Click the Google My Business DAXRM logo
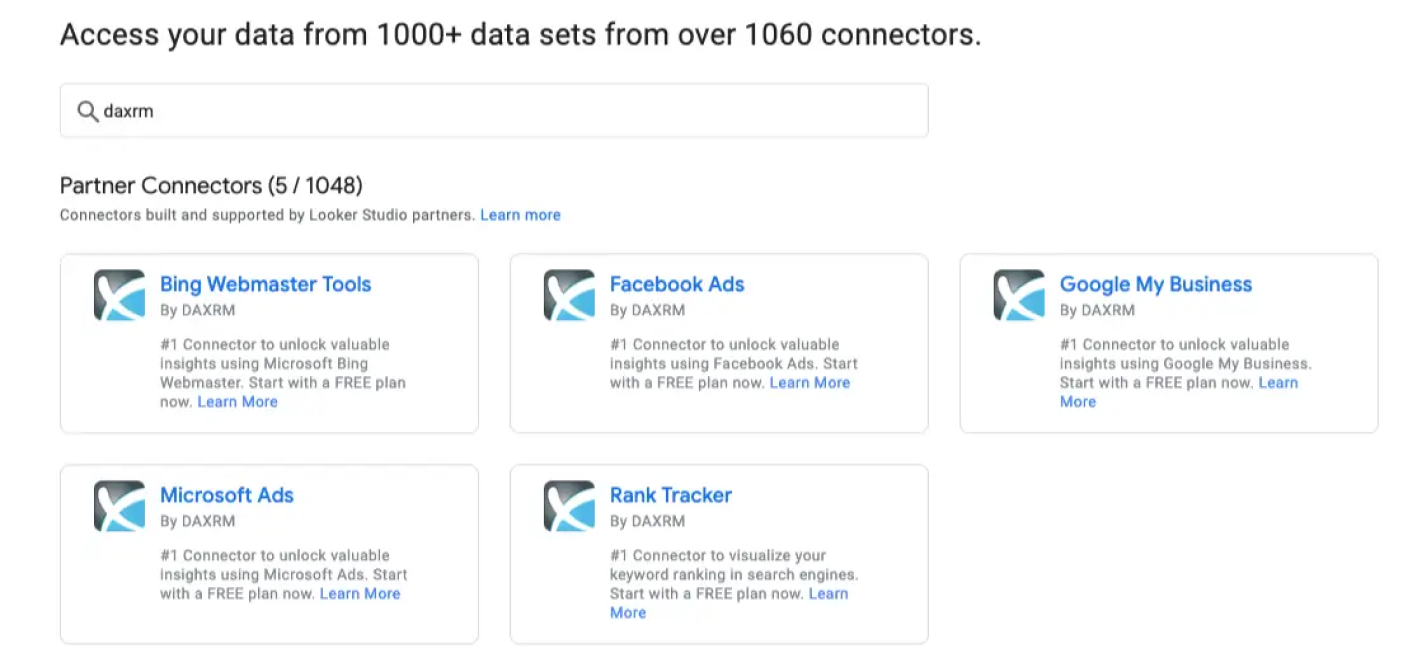1406x663 pixels. coord(1019,295)
